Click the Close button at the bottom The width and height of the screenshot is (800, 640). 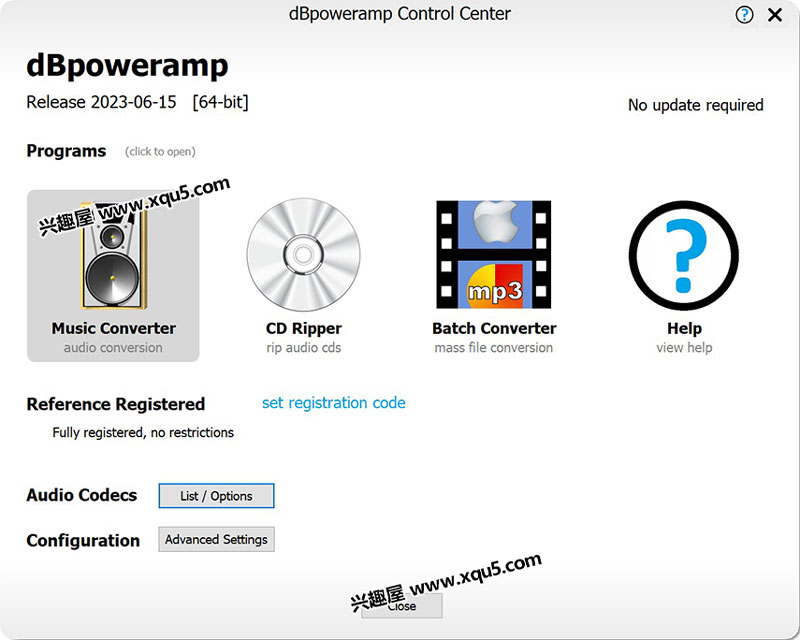402,606
